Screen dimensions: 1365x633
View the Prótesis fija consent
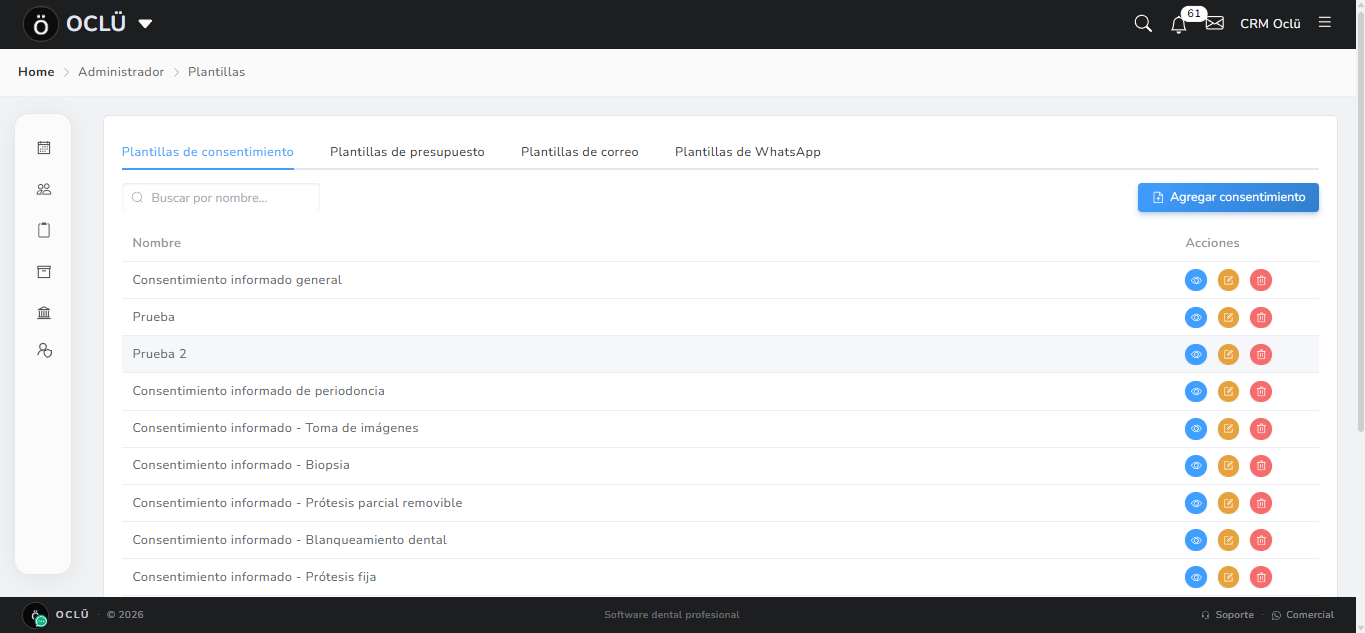click(x=1196, y=577)
